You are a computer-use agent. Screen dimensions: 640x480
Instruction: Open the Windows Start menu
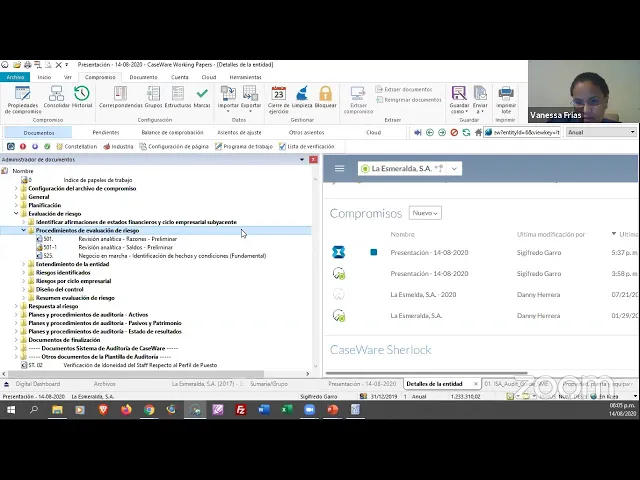click(11, 409)
